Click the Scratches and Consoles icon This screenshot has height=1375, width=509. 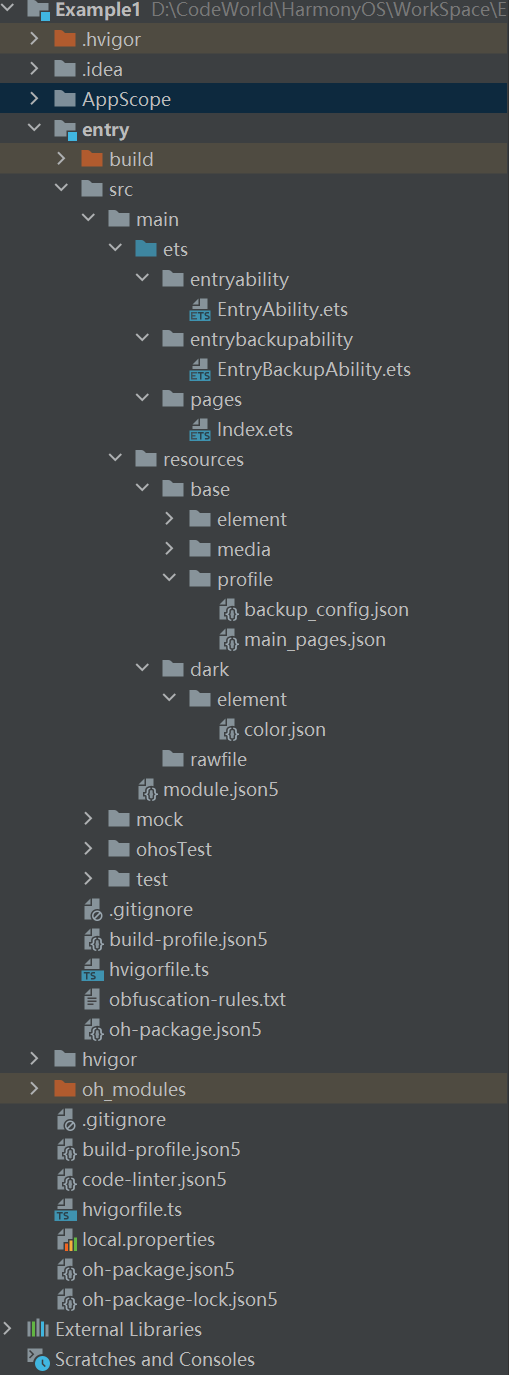38,1359
